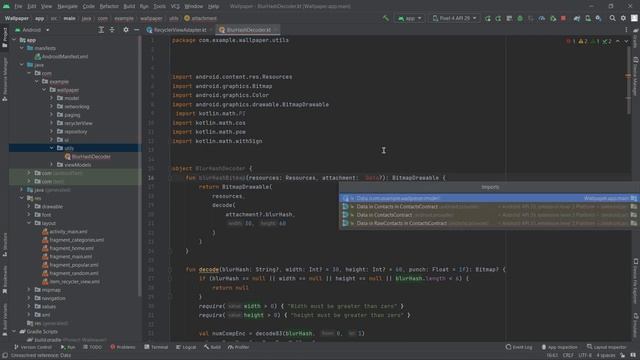Expand the repository package folder
The height and width of the screenshot is (360, 640).
[51, 132]
